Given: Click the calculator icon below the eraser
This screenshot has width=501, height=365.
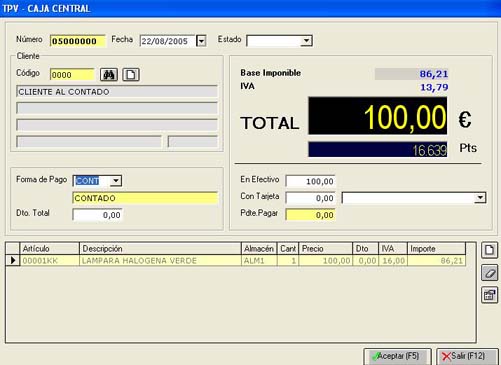Looking at the screenshot, I should [489, 295].
